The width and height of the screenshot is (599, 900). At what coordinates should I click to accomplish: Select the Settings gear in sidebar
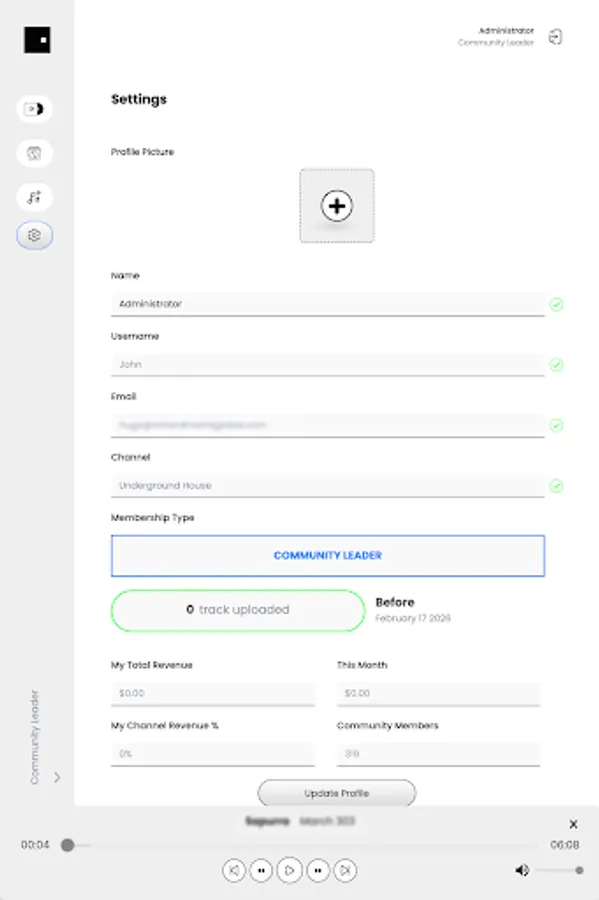pyautogui.click(x=35, y=238)
